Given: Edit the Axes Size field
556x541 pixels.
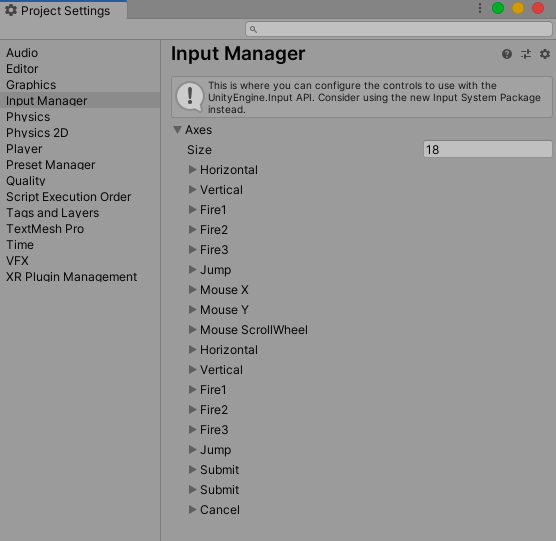Looking at the screenshot, I should (488, 149).
